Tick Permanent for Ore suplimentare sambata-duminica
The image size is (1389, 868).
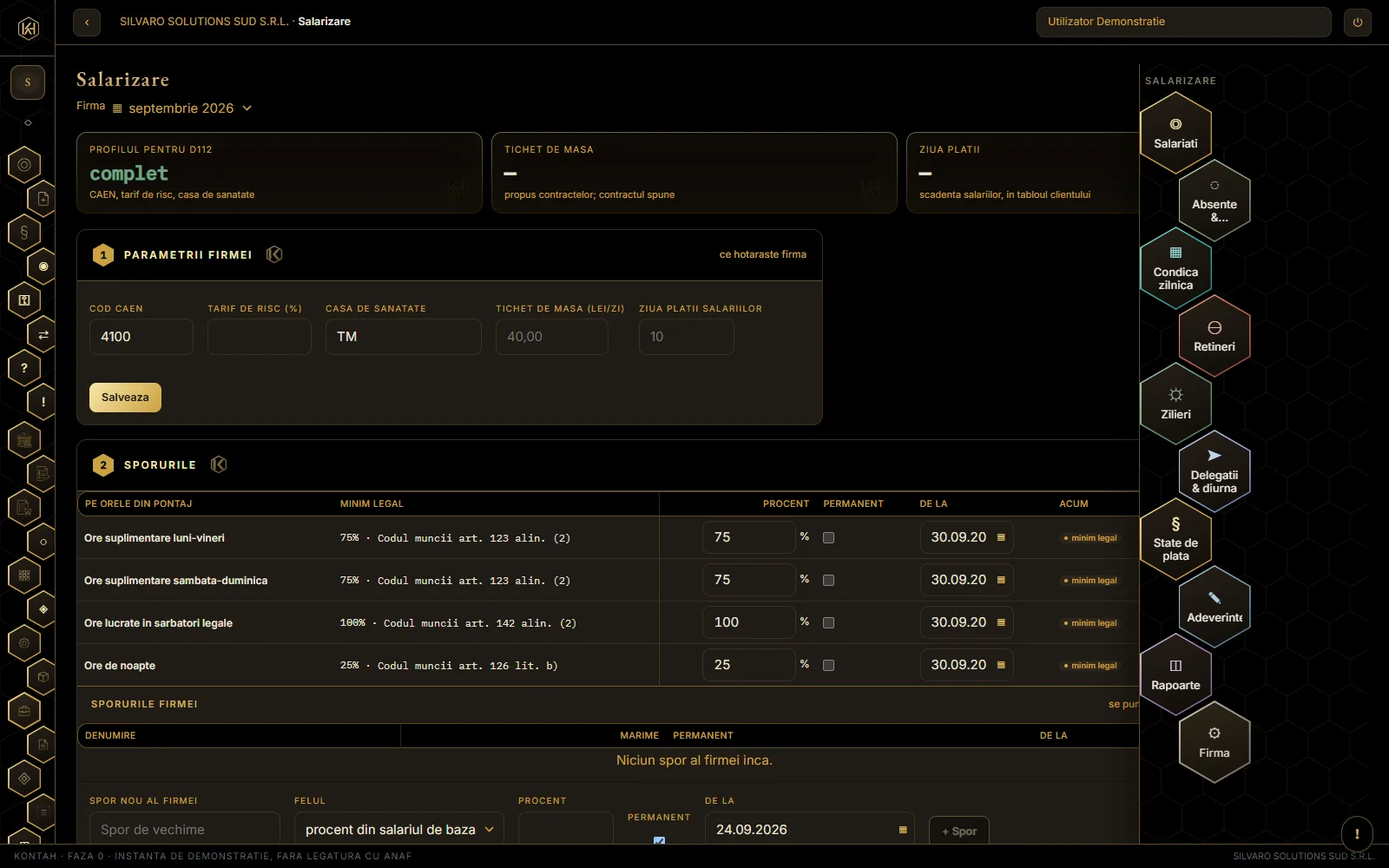point(828,581)
